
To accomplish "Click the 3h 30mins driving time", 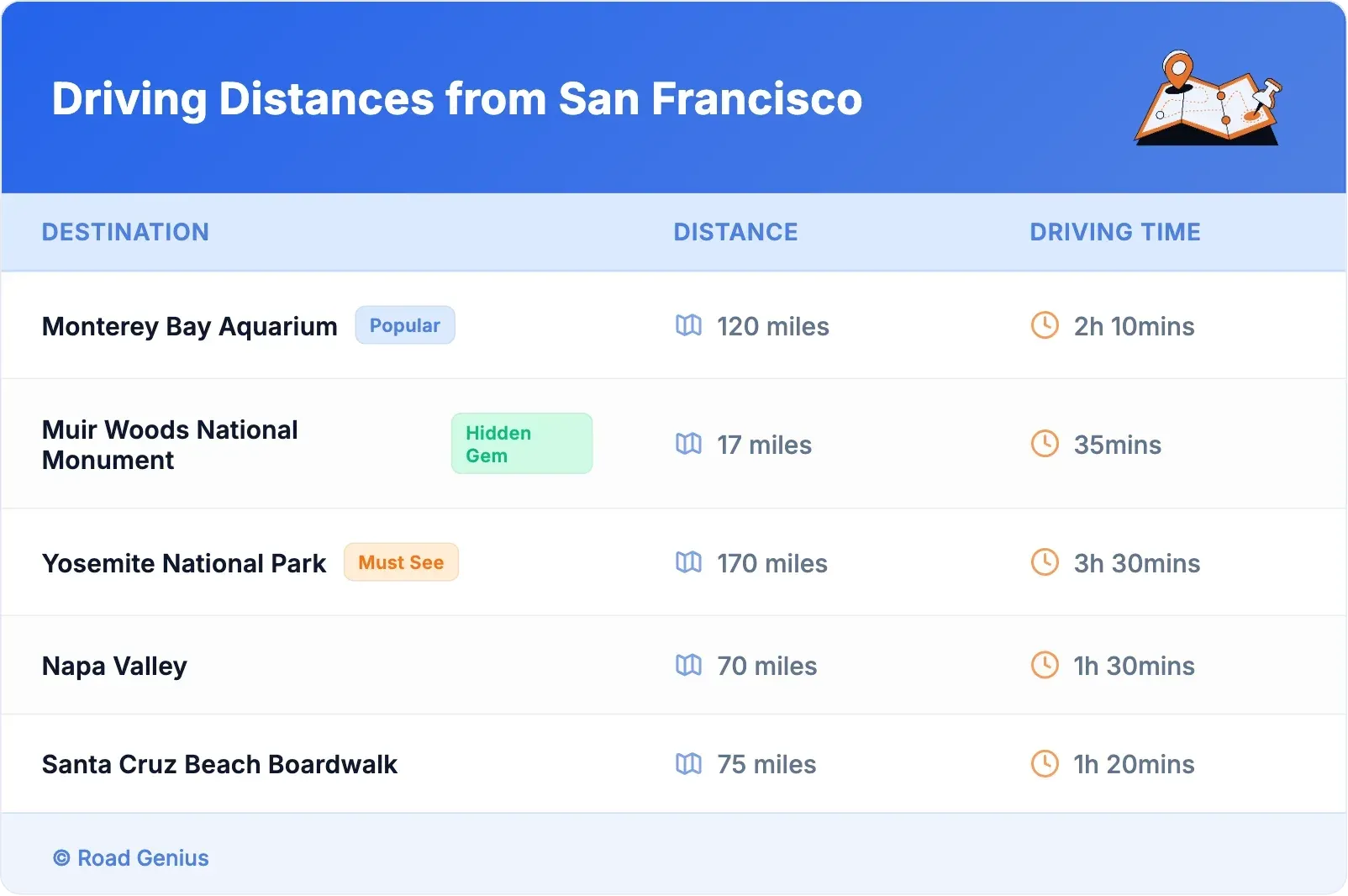I will [1137, 563].
